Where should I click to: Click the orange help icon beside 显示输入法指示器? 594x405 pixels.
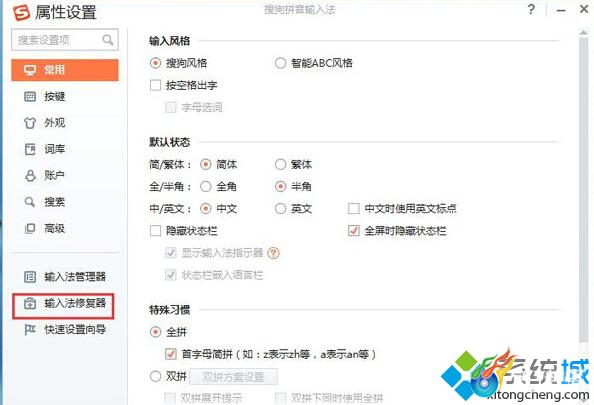273,253
